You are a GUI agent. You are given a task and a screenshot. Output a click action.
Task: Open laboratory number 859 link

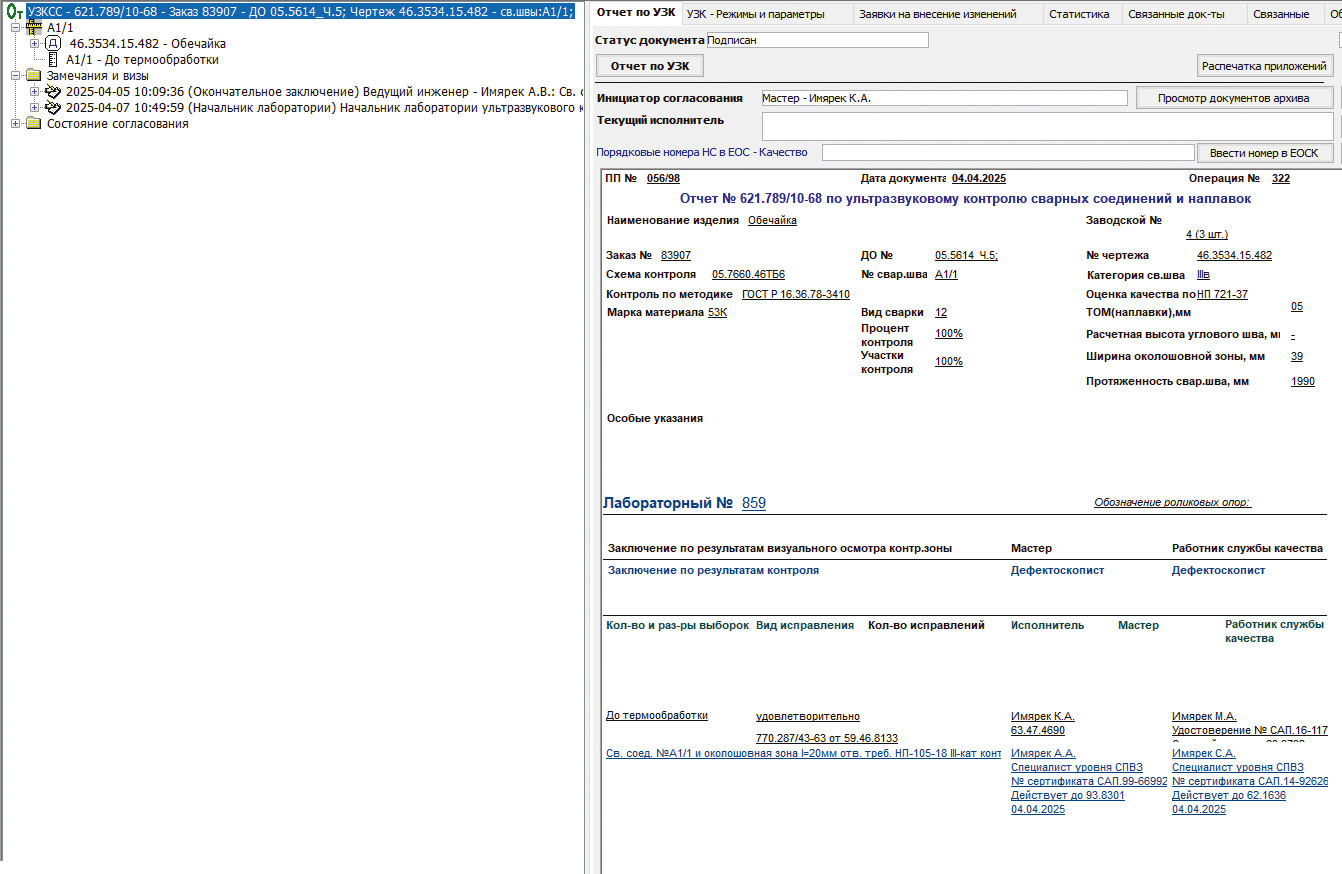(754, 503)
